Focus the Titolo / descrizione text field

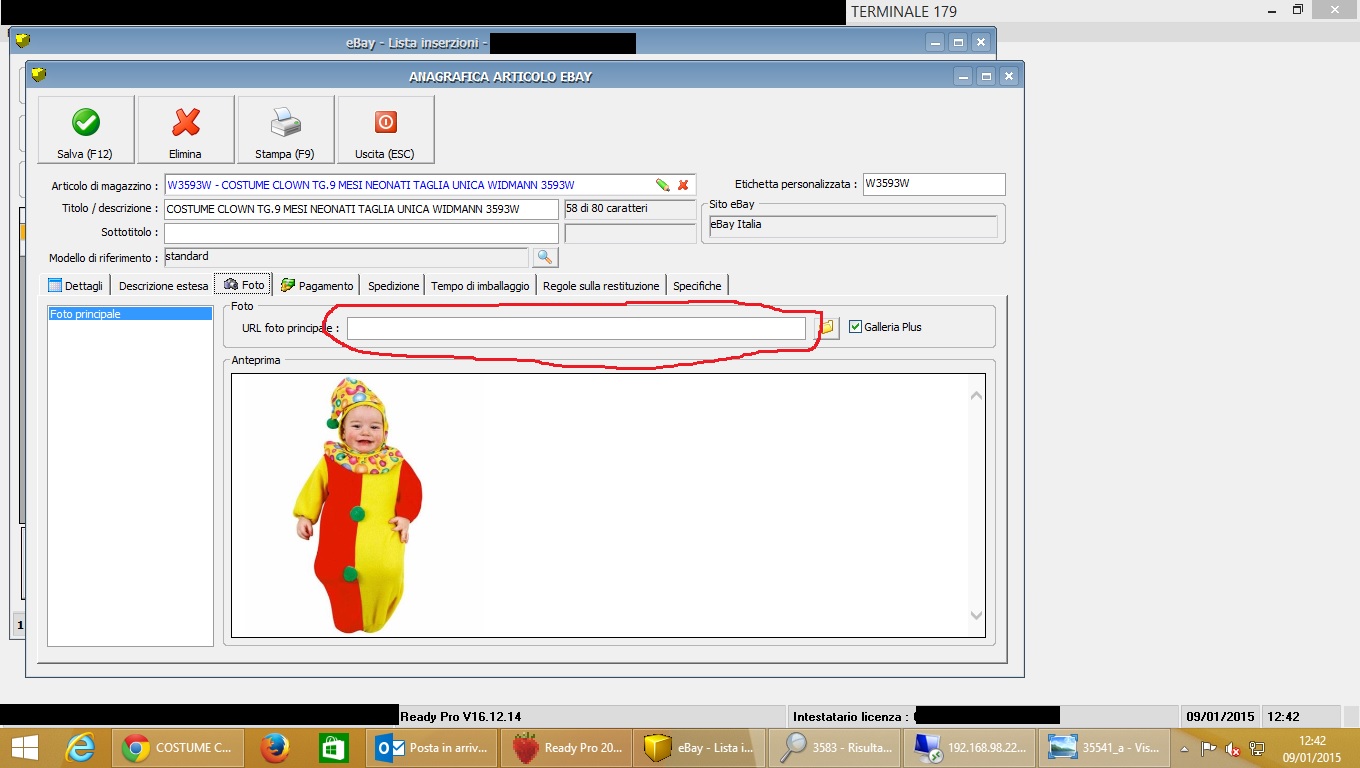pos(361,209)
